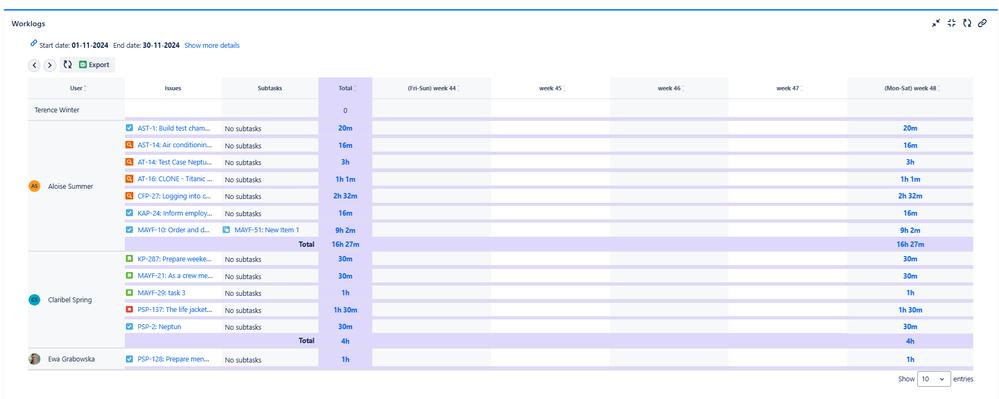This screenshot has width=999, height=399.
Task: Click the orange type icon for AT-14
Action: [129, 162]
